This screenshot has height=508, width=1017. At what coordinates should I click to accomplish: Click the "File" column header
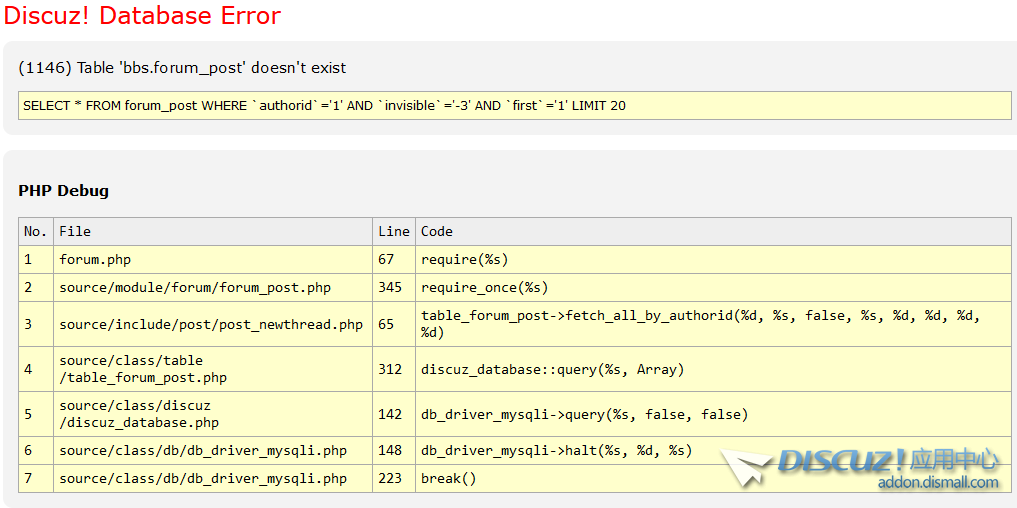click(213, 232)
